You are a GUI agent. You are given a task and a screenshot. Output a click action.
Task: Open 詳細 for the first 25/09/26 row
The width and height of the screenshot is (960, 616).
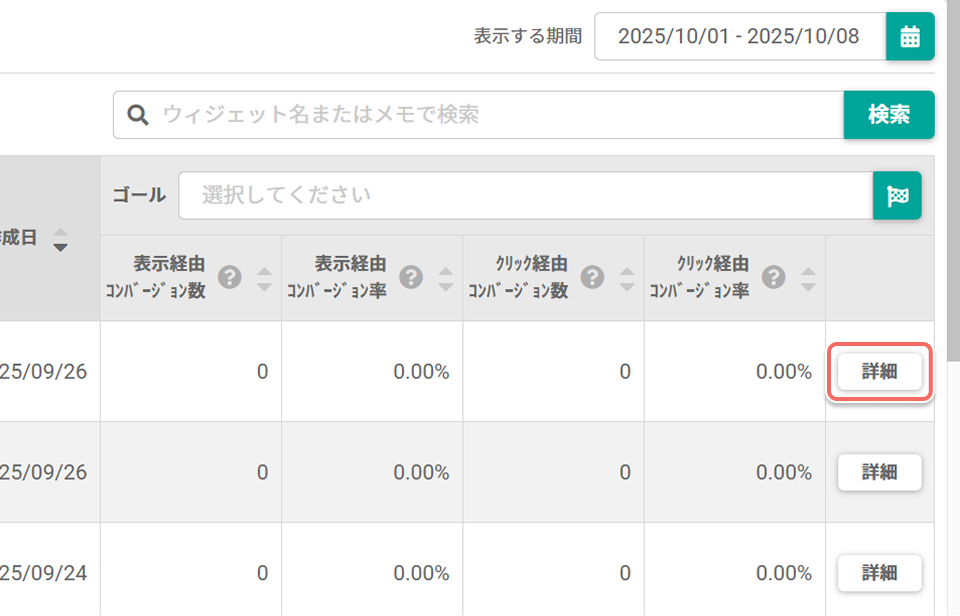(880, 372)
